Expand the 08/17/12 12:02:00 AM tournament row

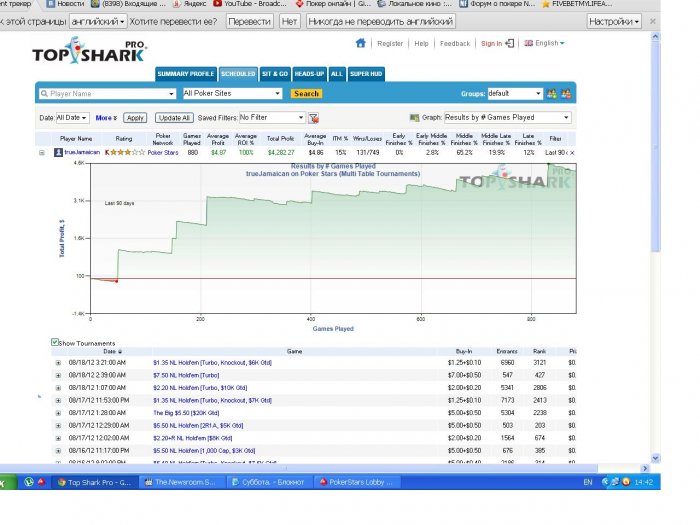[58, 438]
